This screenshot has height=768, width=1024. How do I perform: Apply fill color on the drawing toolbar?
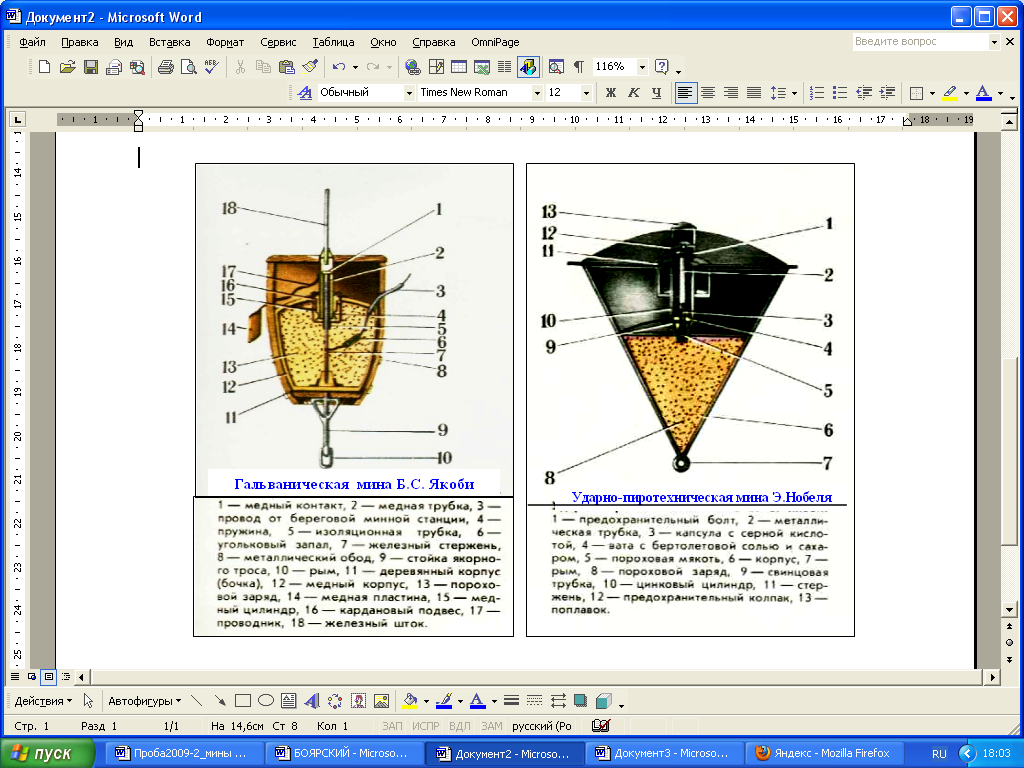(409, 701)
